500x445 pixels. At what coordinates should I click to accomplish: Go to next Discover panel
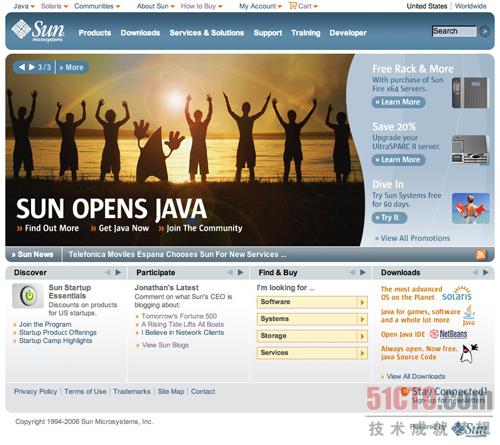118,272
